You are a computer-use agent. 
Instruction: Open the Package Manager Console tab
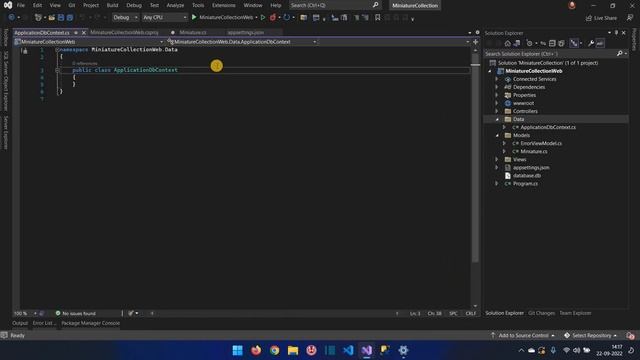[x=91, y=323]
